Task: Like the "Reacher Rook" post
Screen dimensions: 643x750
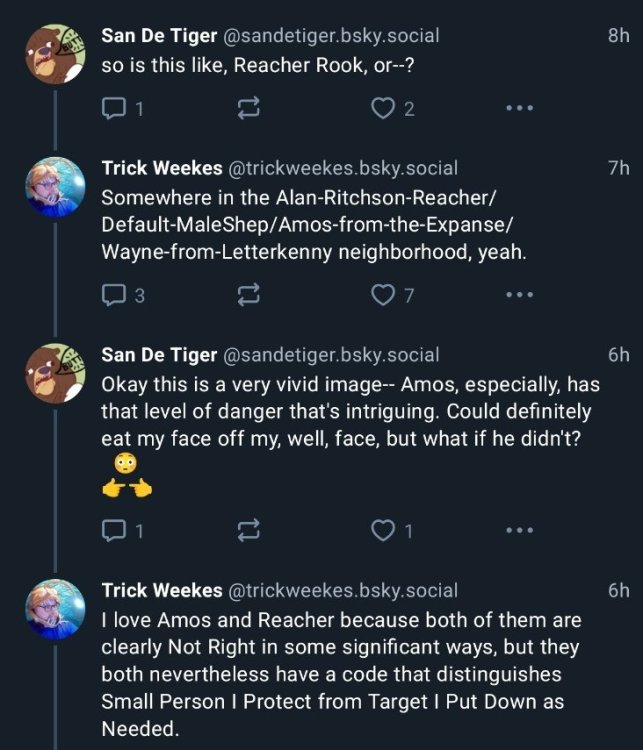Action: click(x=384, y=110)
